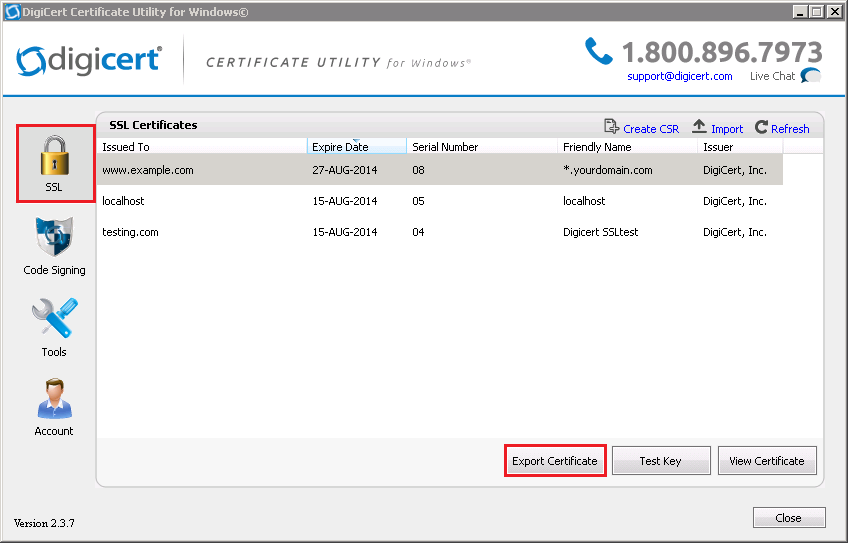Open the Live Chat text link

[x=772, y=76]
